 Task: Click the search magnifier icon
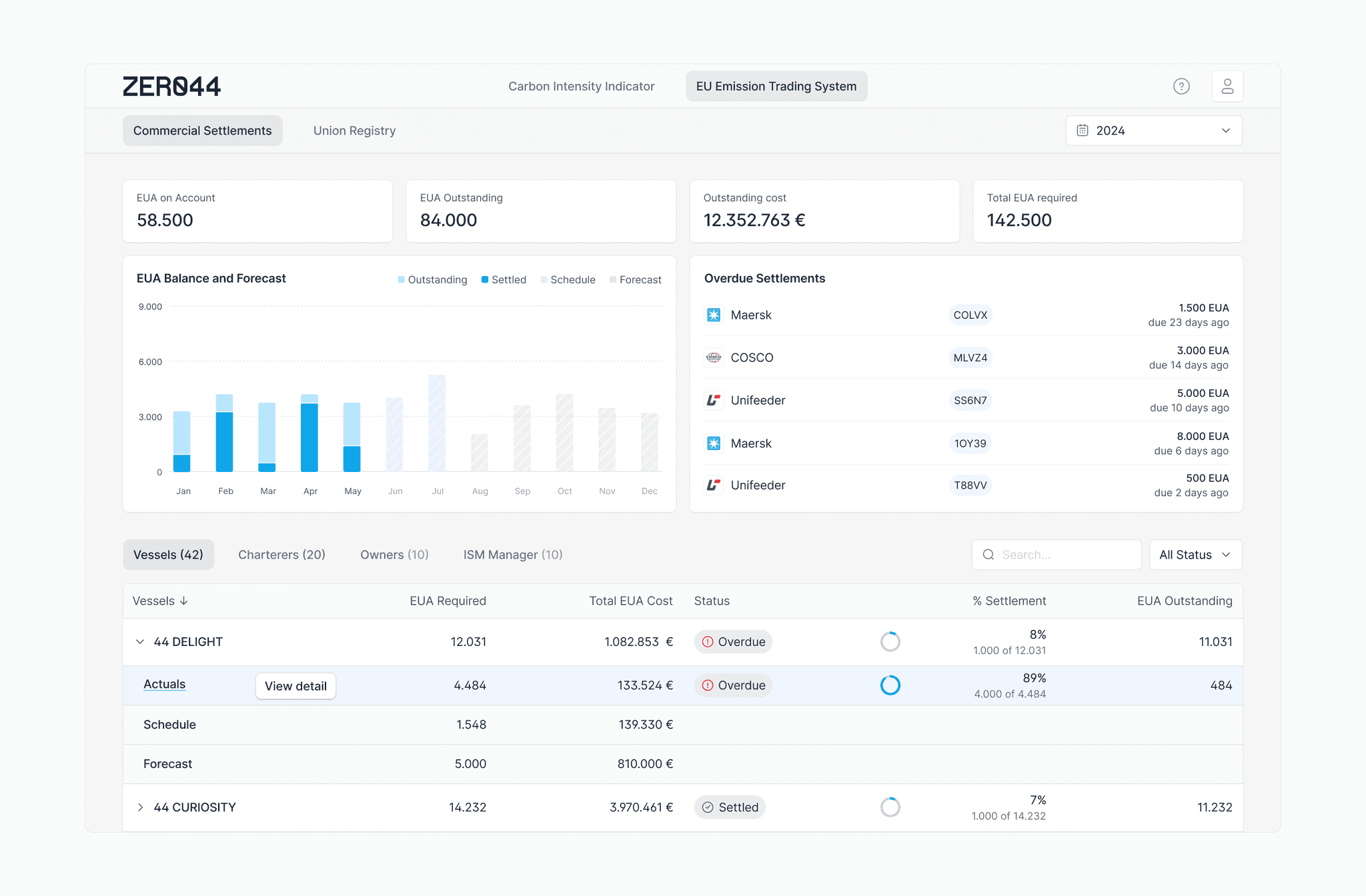click(x=988, y=555)
